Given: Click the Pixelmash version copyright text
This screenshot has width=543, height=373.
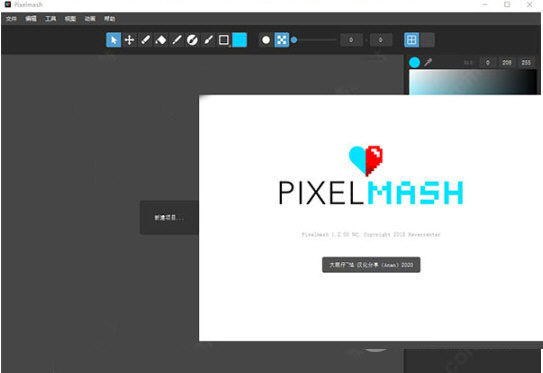Looking at the screenshot, I should (371, 234).
